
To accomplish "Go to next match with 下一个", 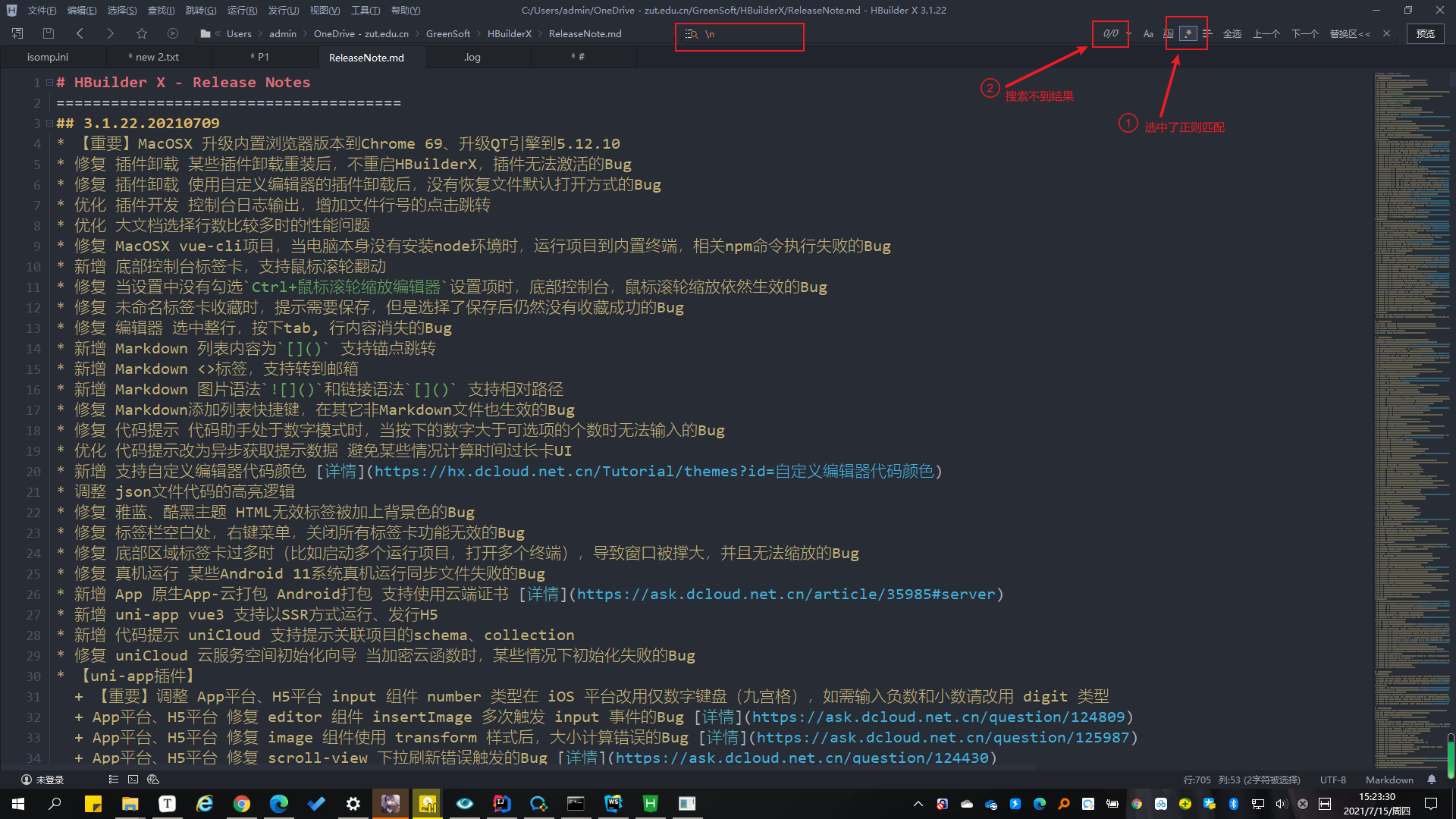I will point(1305,34).
